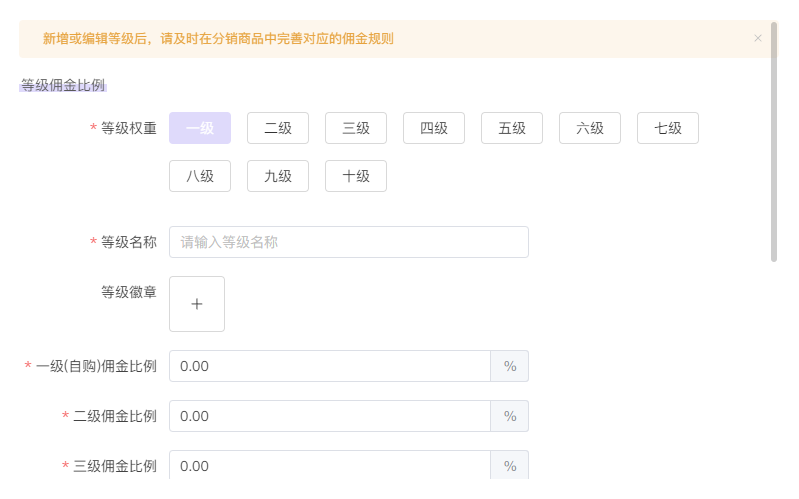Click the 二级佣金比例 input field
This screenshot has width=799, height=499.
(x=329, y=416)
